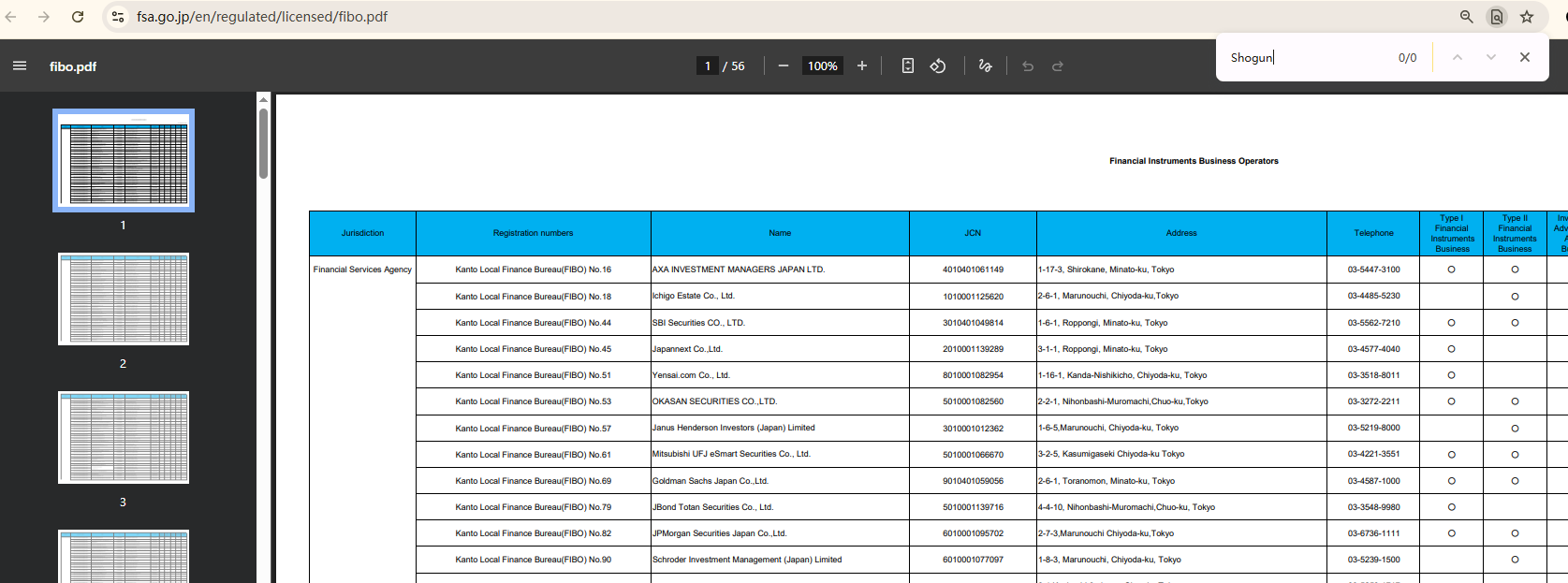The height and width of the screenshot is (583, 1568).
Task: Go to next search result arrow
Action: [1491, 57]
